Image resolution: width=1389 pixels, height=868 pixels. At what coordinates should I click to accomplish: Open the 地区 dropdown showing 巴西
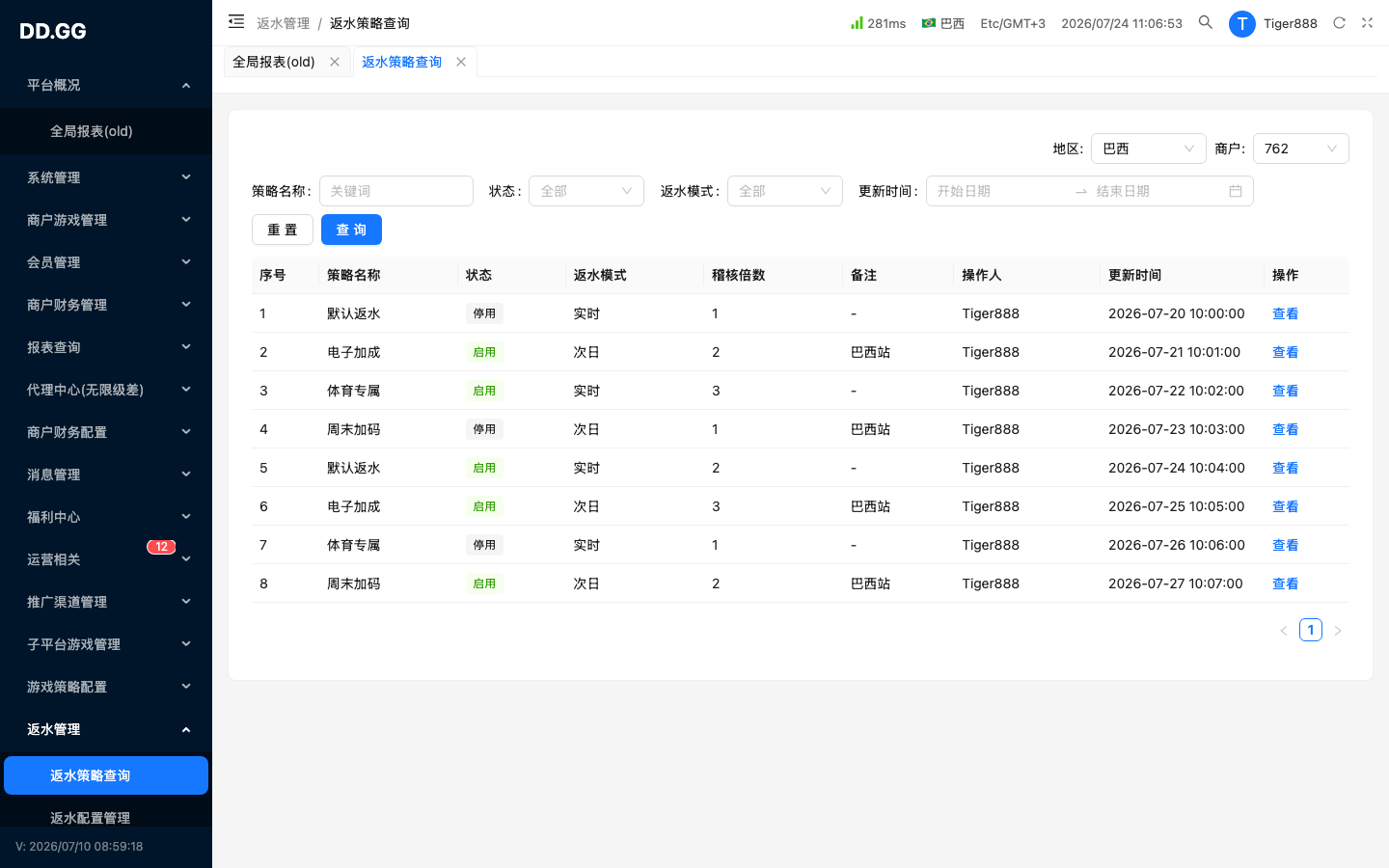1149,149
